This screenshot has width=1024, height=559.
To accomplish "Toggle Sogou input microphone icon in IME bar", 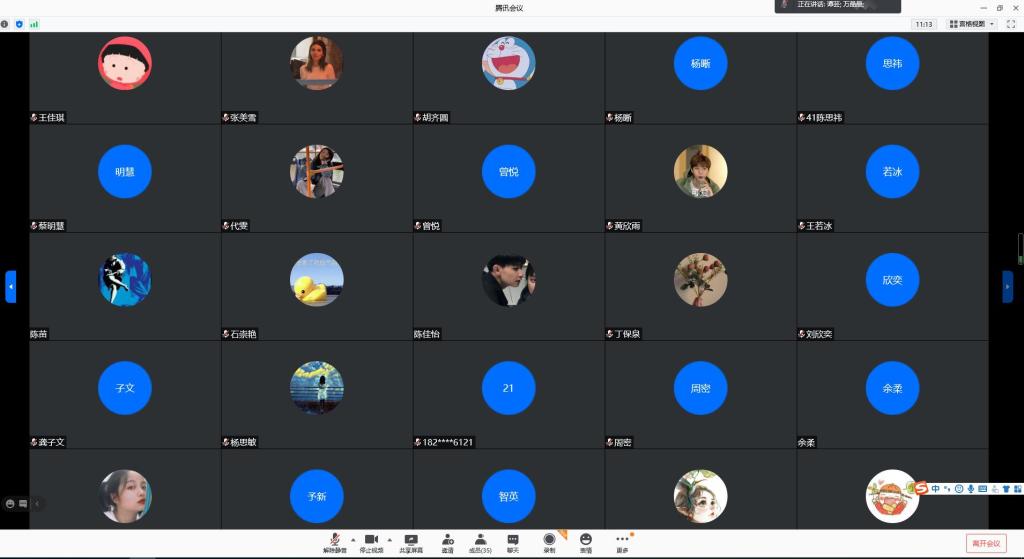I will [x=970, y=489].
